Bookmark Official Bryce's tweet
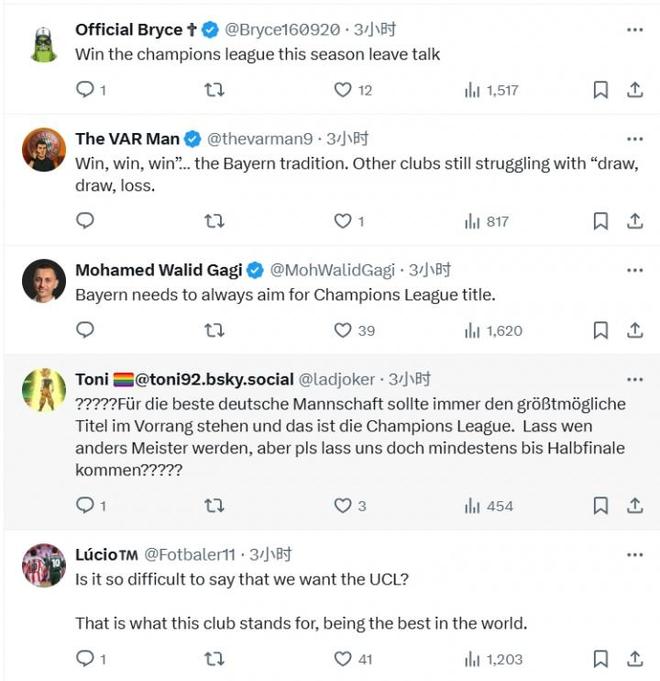The image size is (660, 681). (x=600, y=90)
